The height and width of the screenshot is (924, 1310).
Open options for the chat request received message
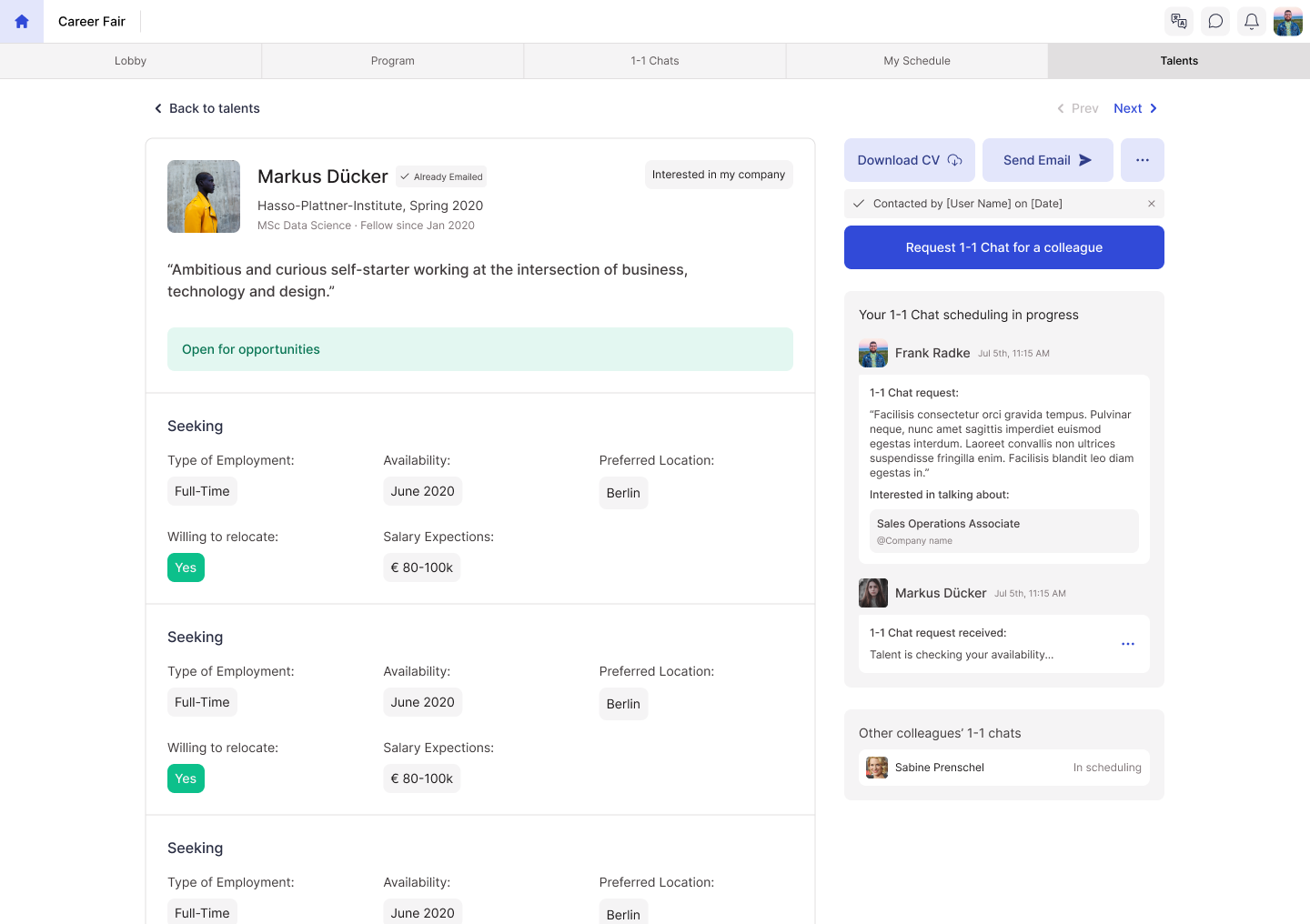click(1128, 644)
